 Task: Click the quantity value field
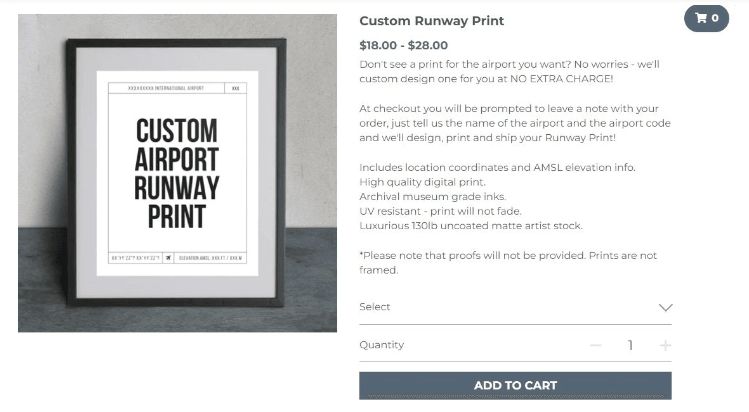(x=630, y=345)
